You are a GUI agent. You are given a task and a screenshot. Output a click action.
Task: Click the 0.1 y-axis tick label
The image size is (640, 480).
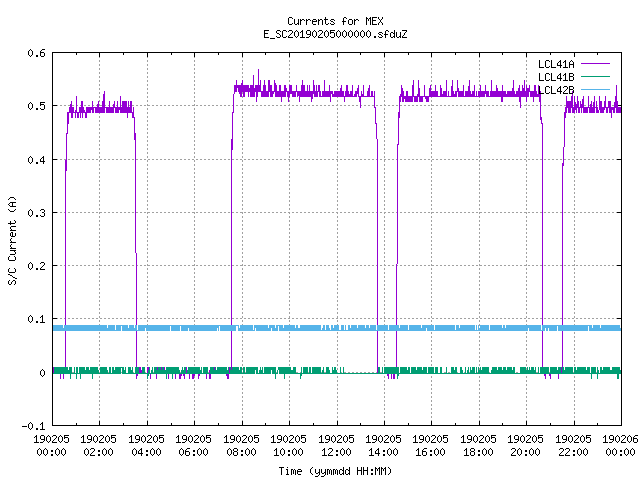tap(36, 319)
